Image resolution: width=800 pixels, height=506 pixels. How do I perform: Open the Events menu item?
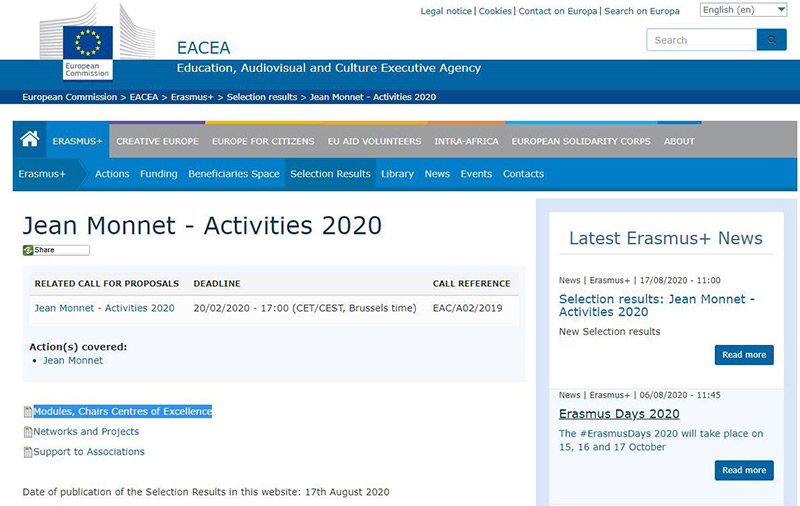[x=477, y=174]
